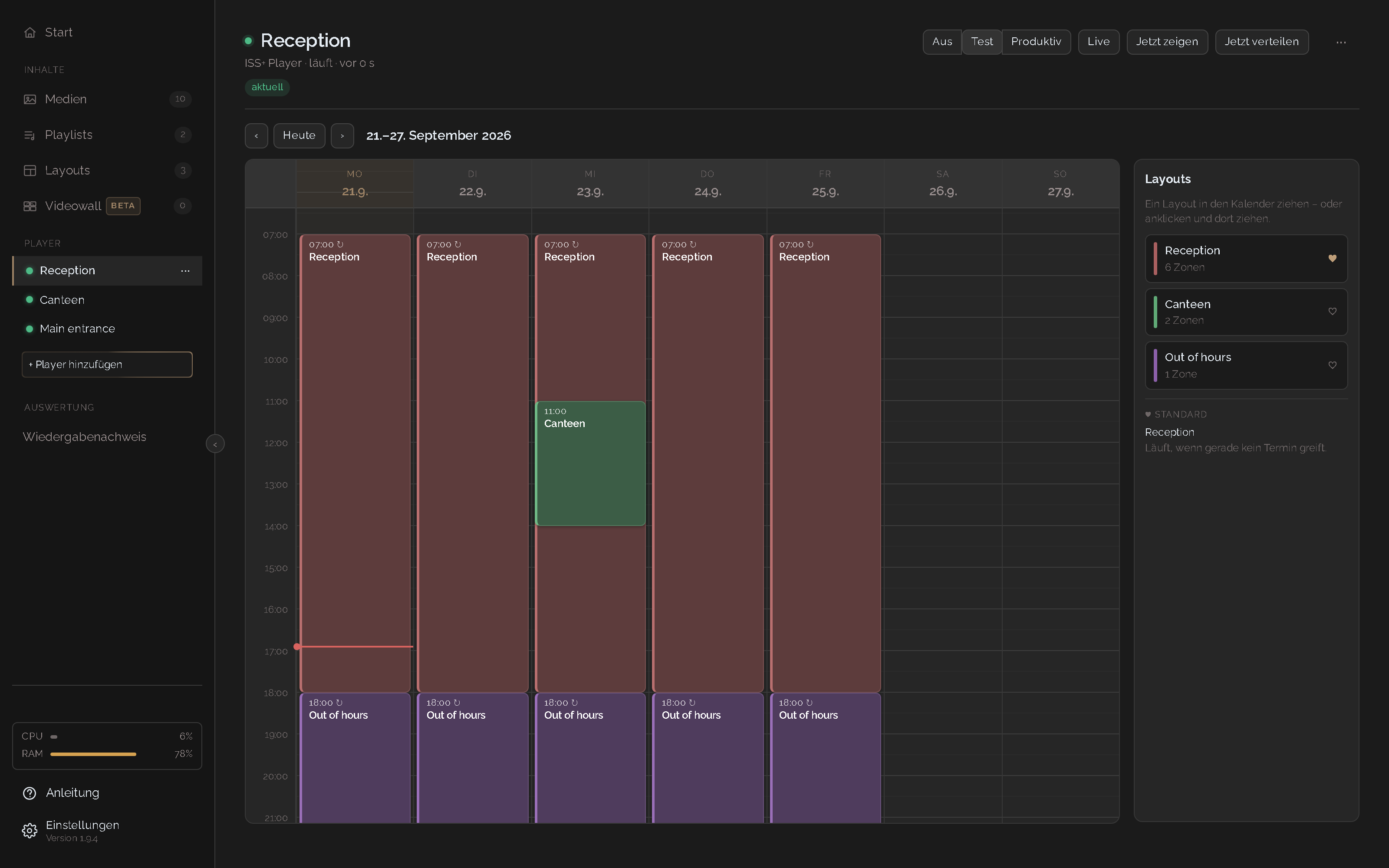Screen dimensions: 1389x868
Task: Toggle favorite heart on Canteen layout
Action: [x=1332, y=312]
